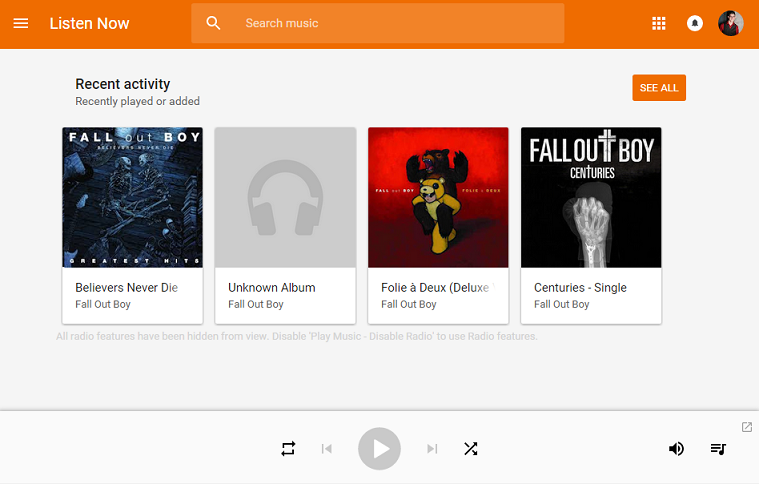Toggle repeat mode
The image size is (759, 484).
pyautogui.click(x=288, y=449)
